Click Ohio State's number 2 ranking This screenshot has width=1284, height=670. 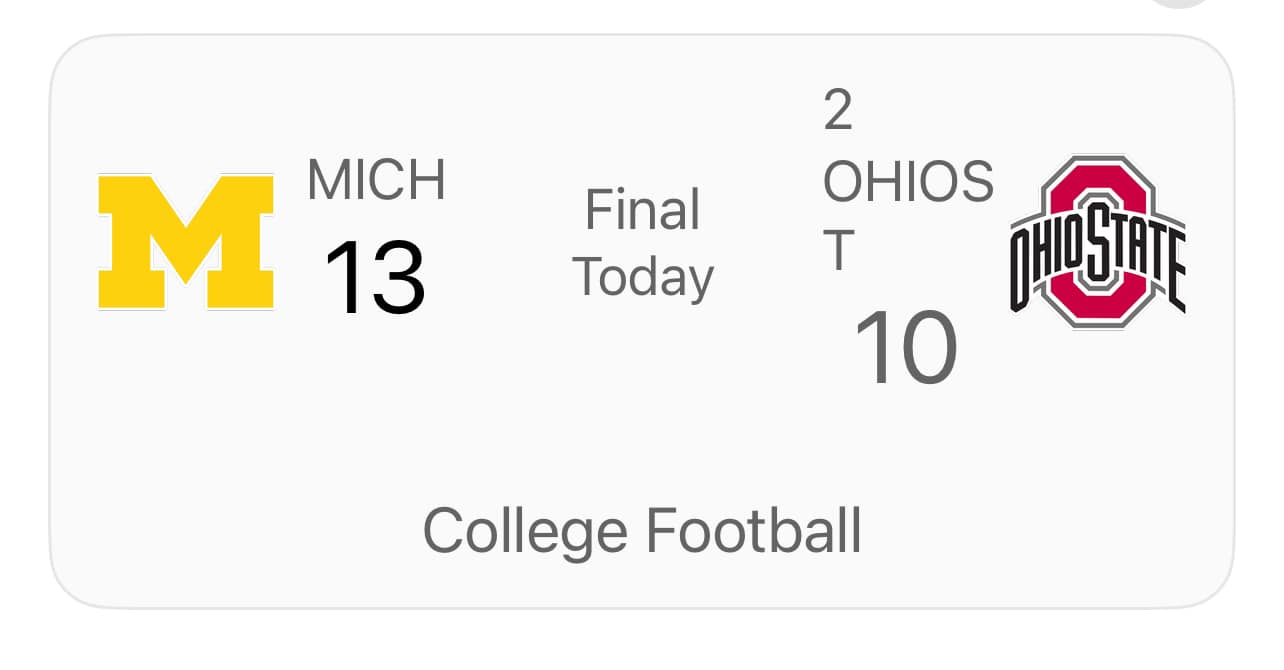pos(838,111)
